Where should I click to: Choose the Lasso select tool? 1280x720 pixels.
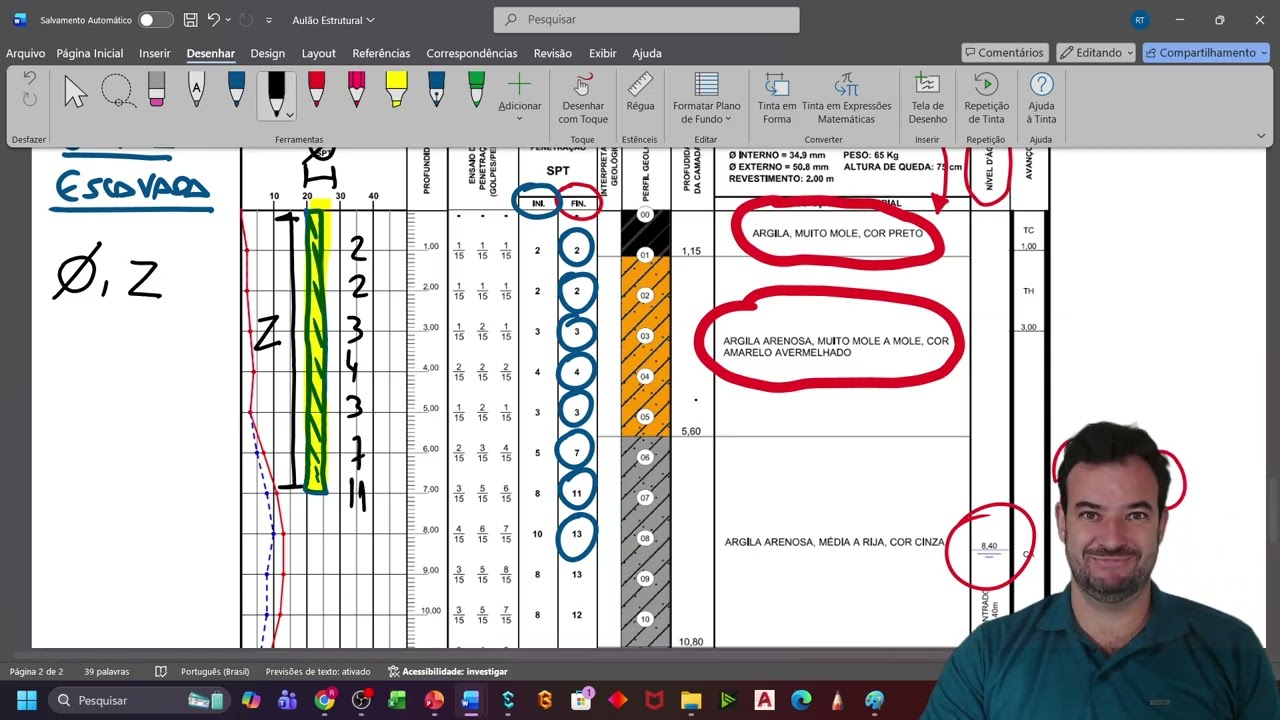[117, 91]
